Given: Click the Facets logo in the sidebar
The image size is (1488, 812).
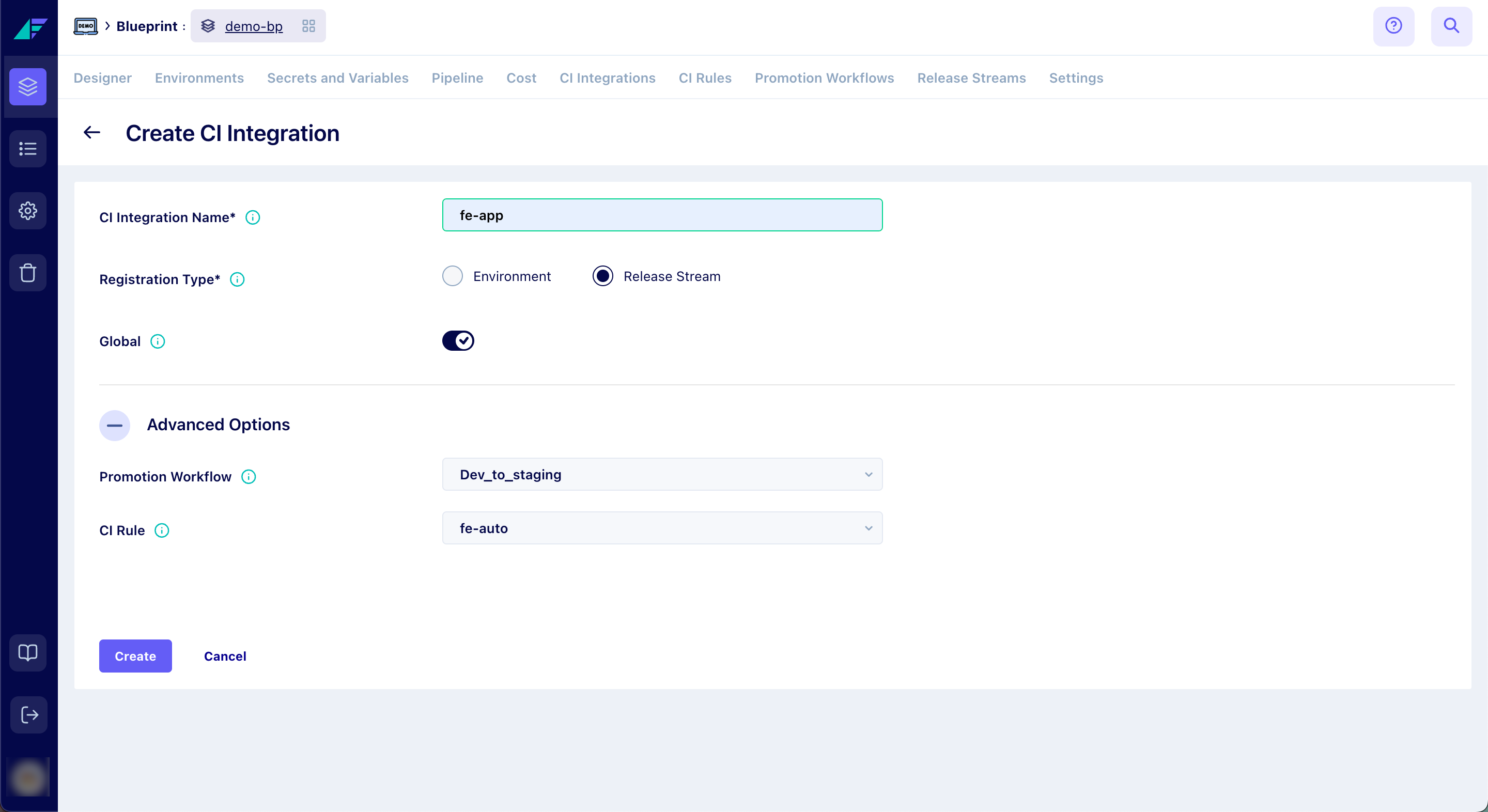Looking at the screenshot, I should (x=29, y=28).
